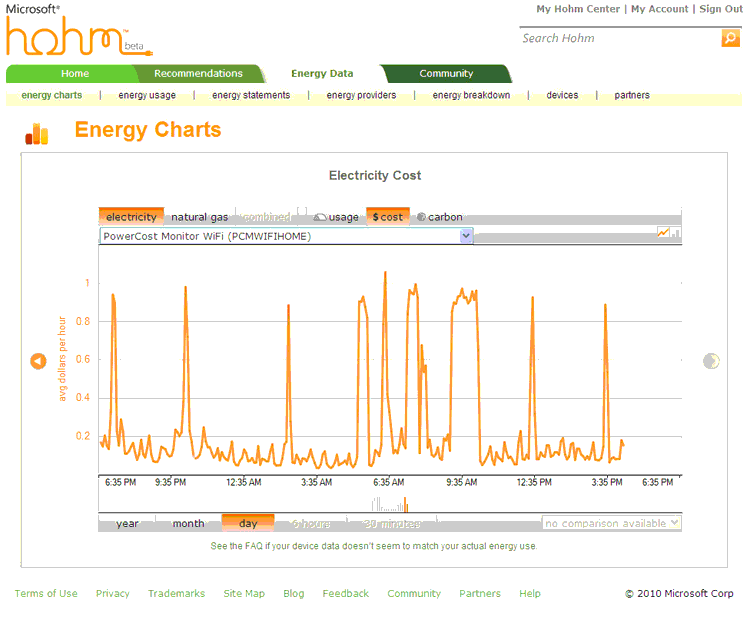Go to previous day with left arrow

click(x=38, y=361)
